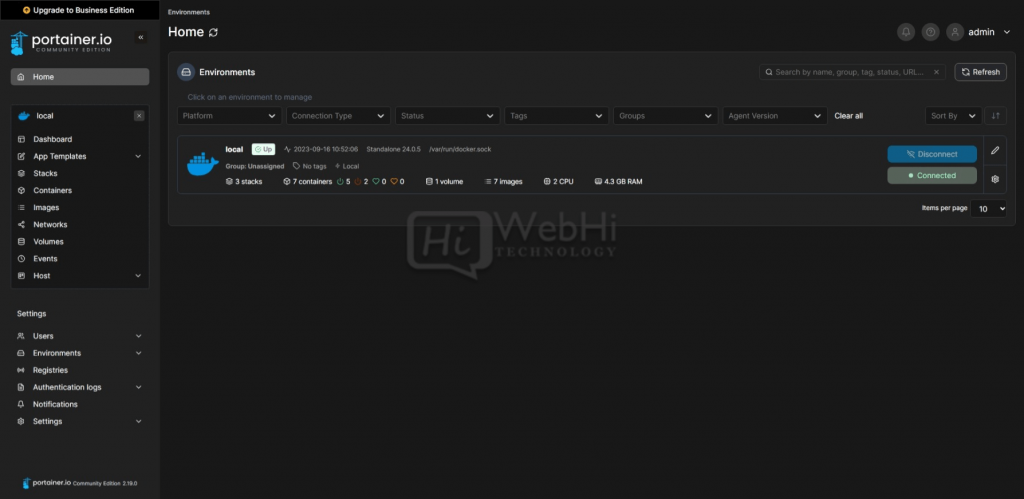
Task: Go to Stacks in the sidebar
Action: tap(45, 173)
